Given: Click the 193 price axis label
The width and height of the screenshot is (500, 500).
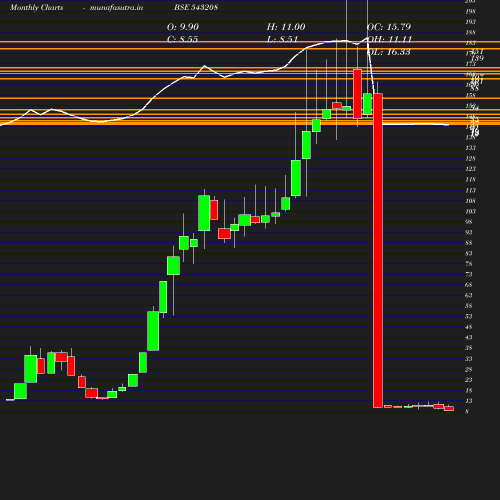Looking at the screenshot, I should point(471,22).
